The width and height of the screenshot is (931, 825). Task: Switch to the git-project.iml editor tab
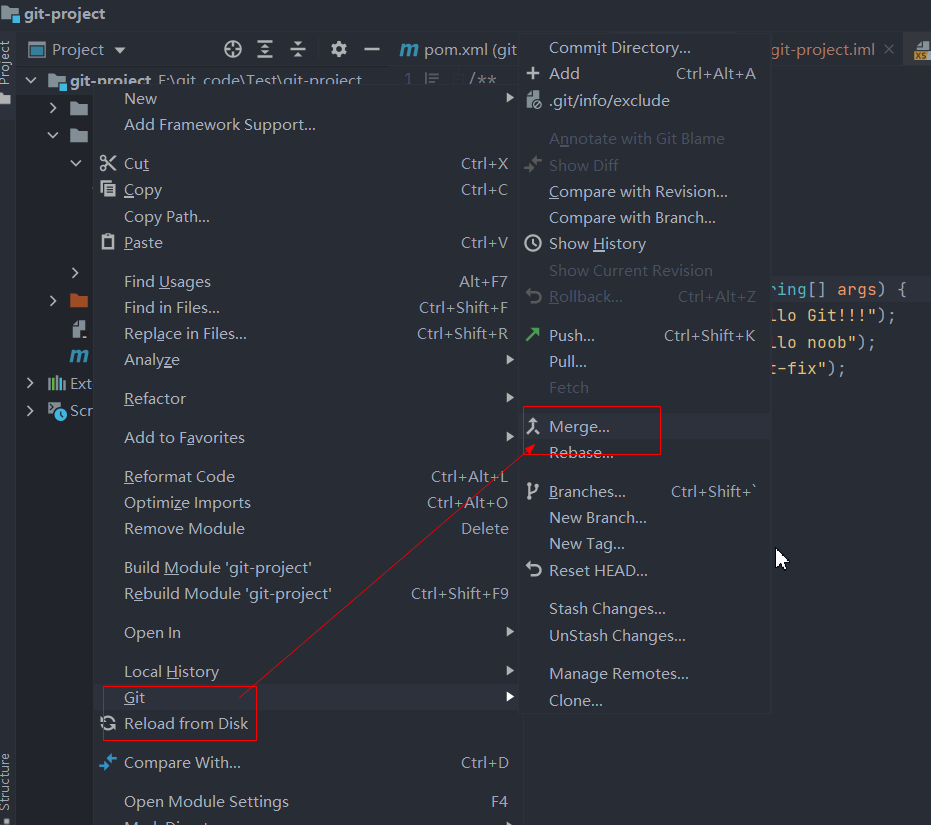coord(822,50)
